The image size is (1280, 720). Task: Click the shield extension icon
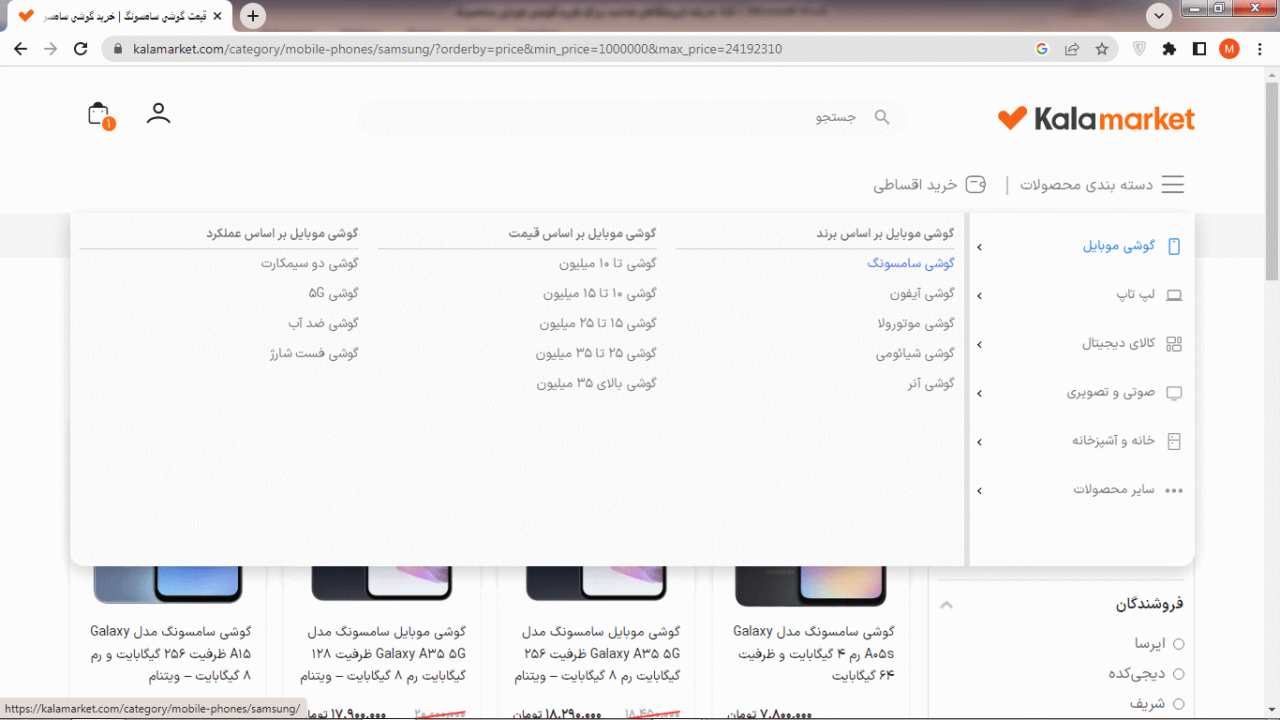(1139, 49)
